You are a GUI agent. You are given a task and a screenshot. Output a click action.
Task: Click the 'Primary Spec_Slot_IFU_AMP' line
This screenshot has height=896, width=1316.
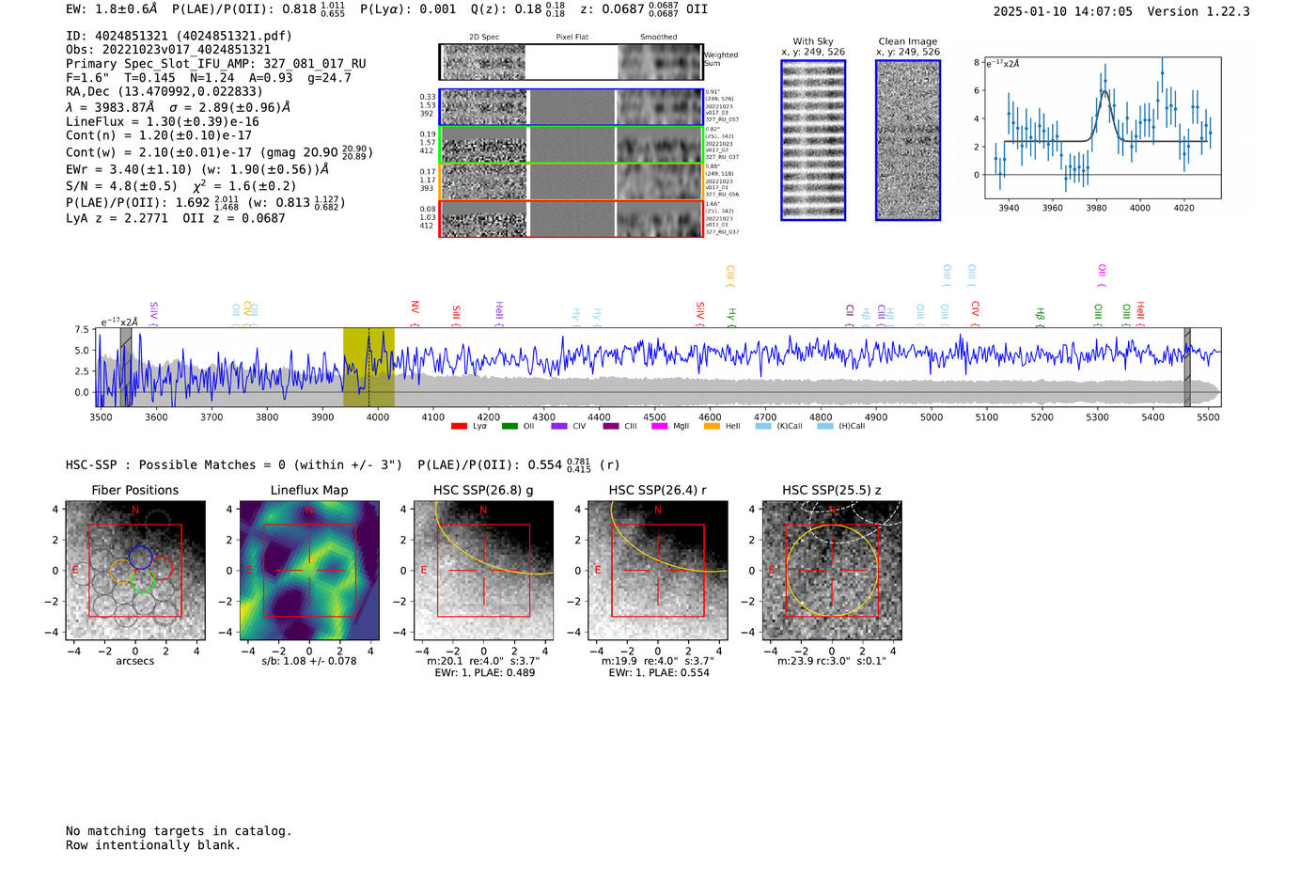216,64
